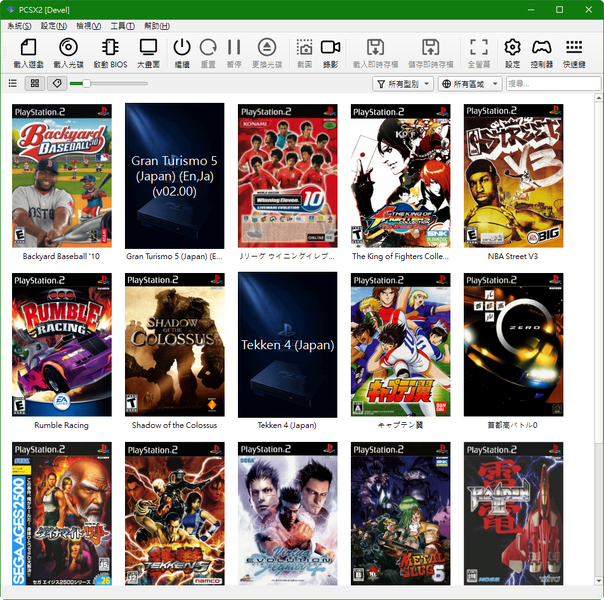The height and width of the screenshot is (600, 604).
Task: Click the Reset (重置) circular arrow icon
Action: point(208,48)
